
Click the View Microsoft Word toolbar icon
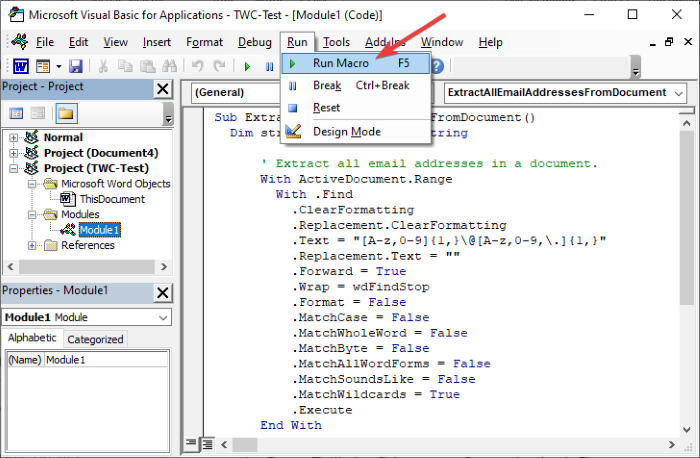tap(21, 67)
